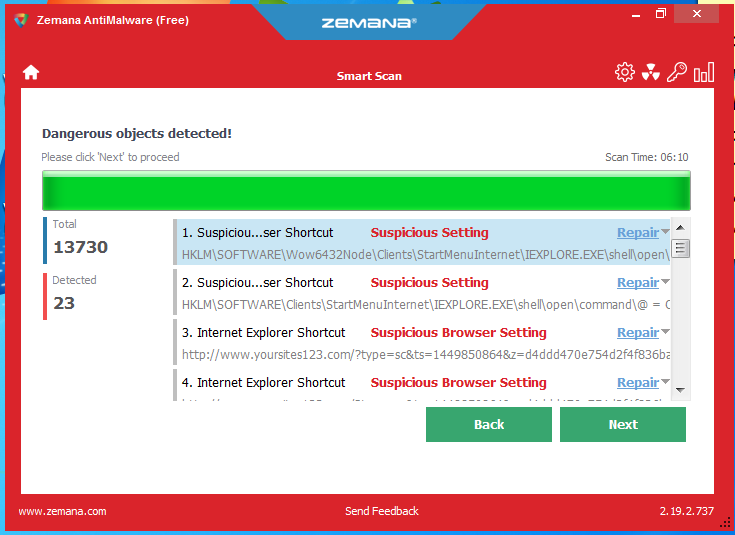Click the results list scroll up arrow

coord(681,228)
